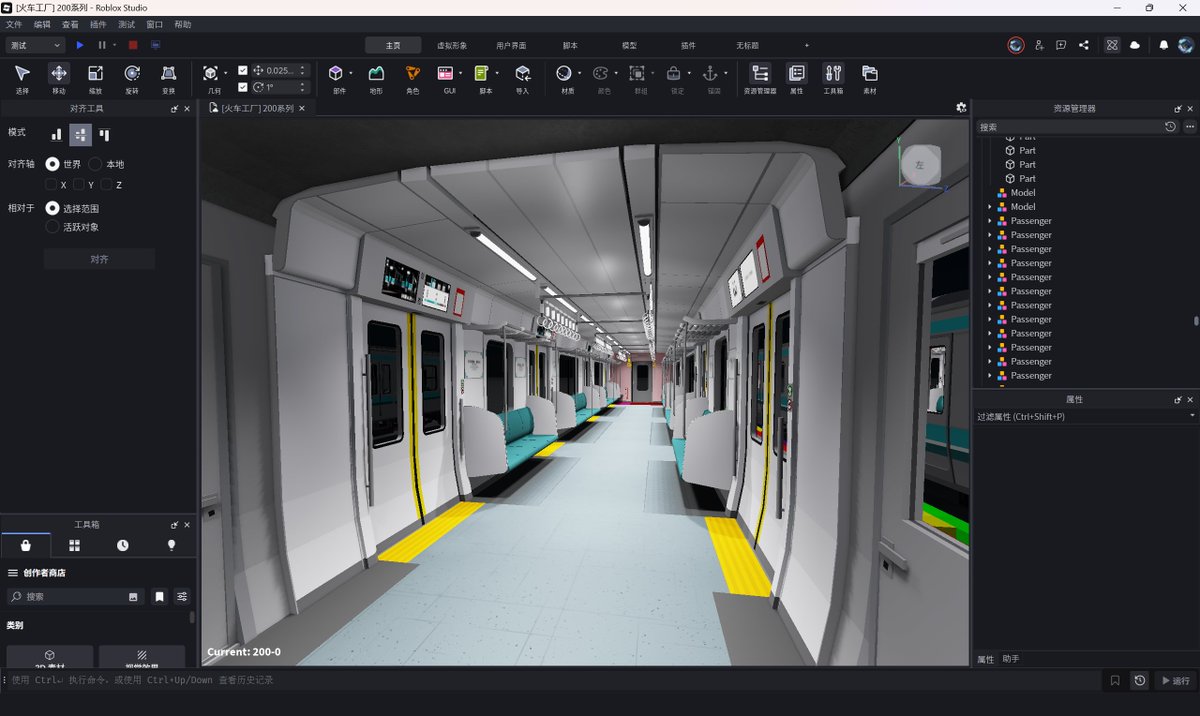Image resolution: width=1200 pixels, height=716 pixels.
Task: Click the 运行 button in command bar
Action: pos(1174,680)
